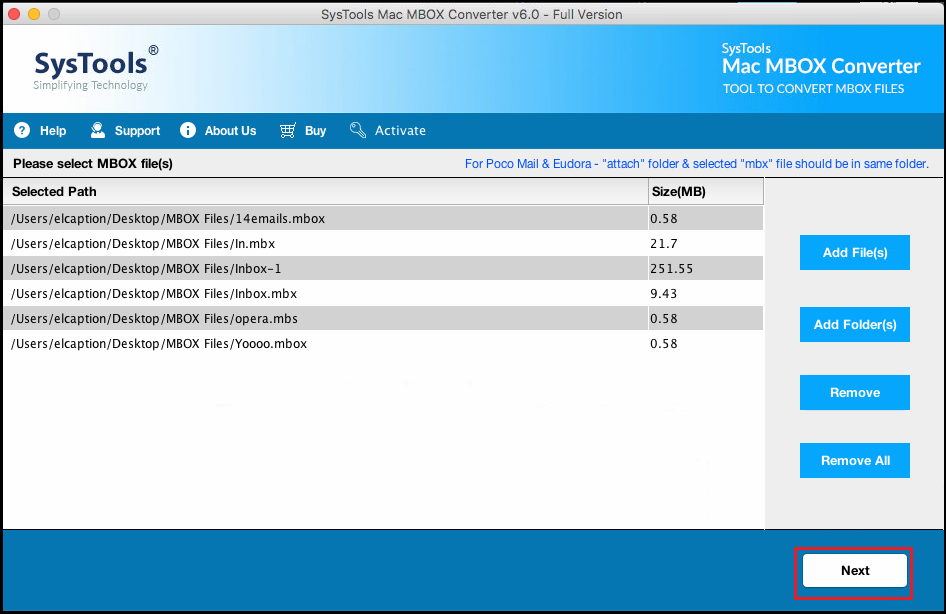The width and height of the screenshot is (946, 614).
Task: Close the window with red button
Action: (14, 14)
